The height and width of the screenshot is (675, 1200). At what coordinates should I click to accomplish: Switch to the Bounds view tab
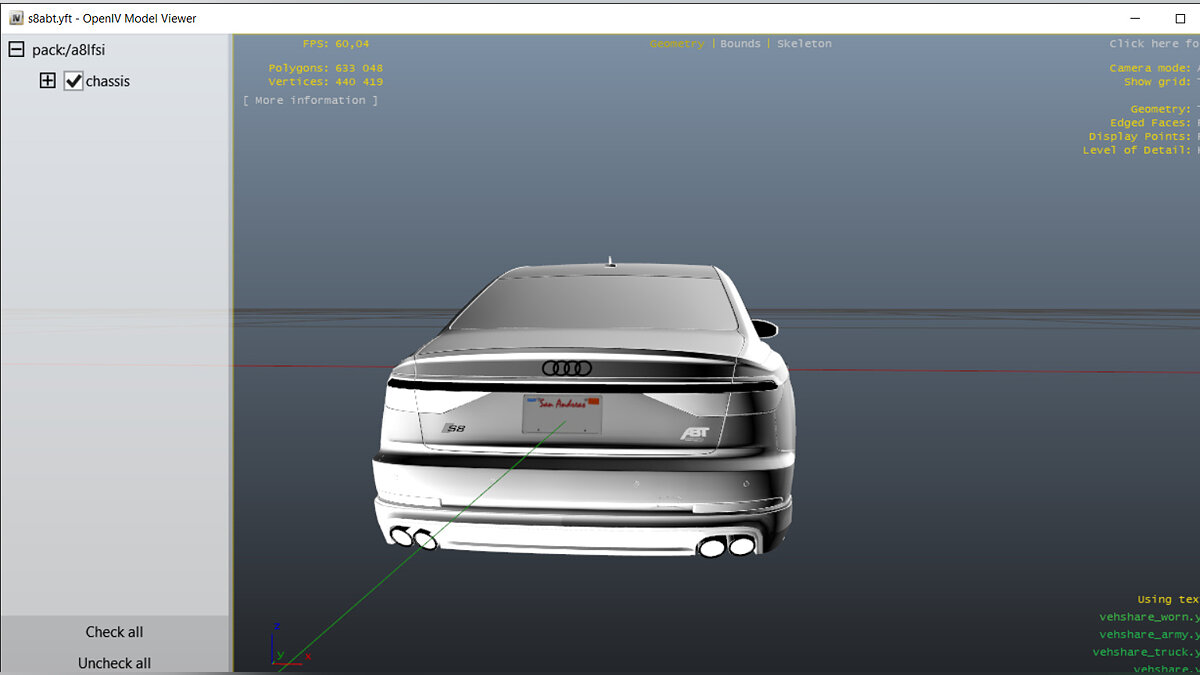(740, 44)
